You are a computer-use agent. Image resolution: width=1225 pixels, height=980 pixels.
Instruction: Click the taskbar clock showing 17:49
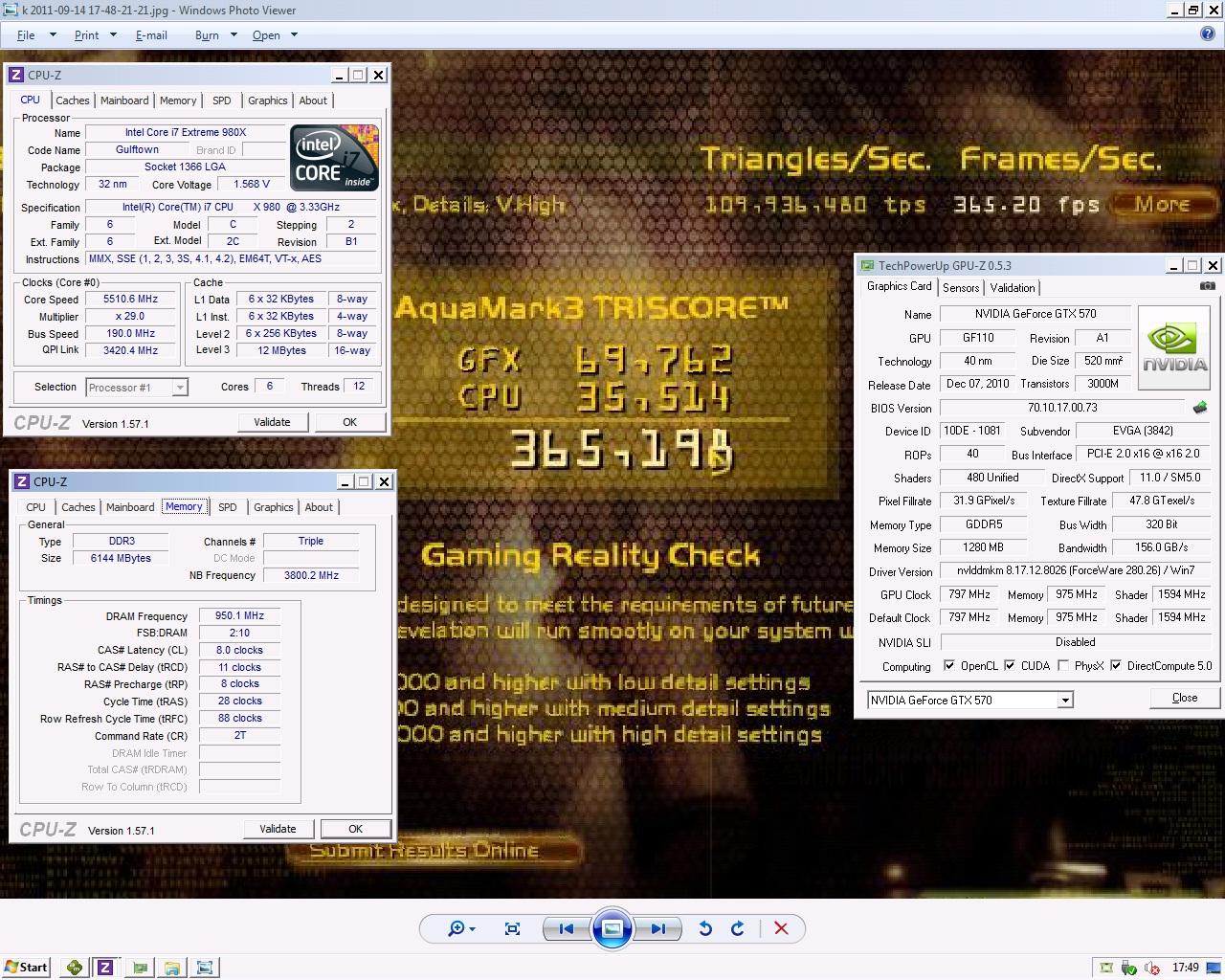(1185, 968)
